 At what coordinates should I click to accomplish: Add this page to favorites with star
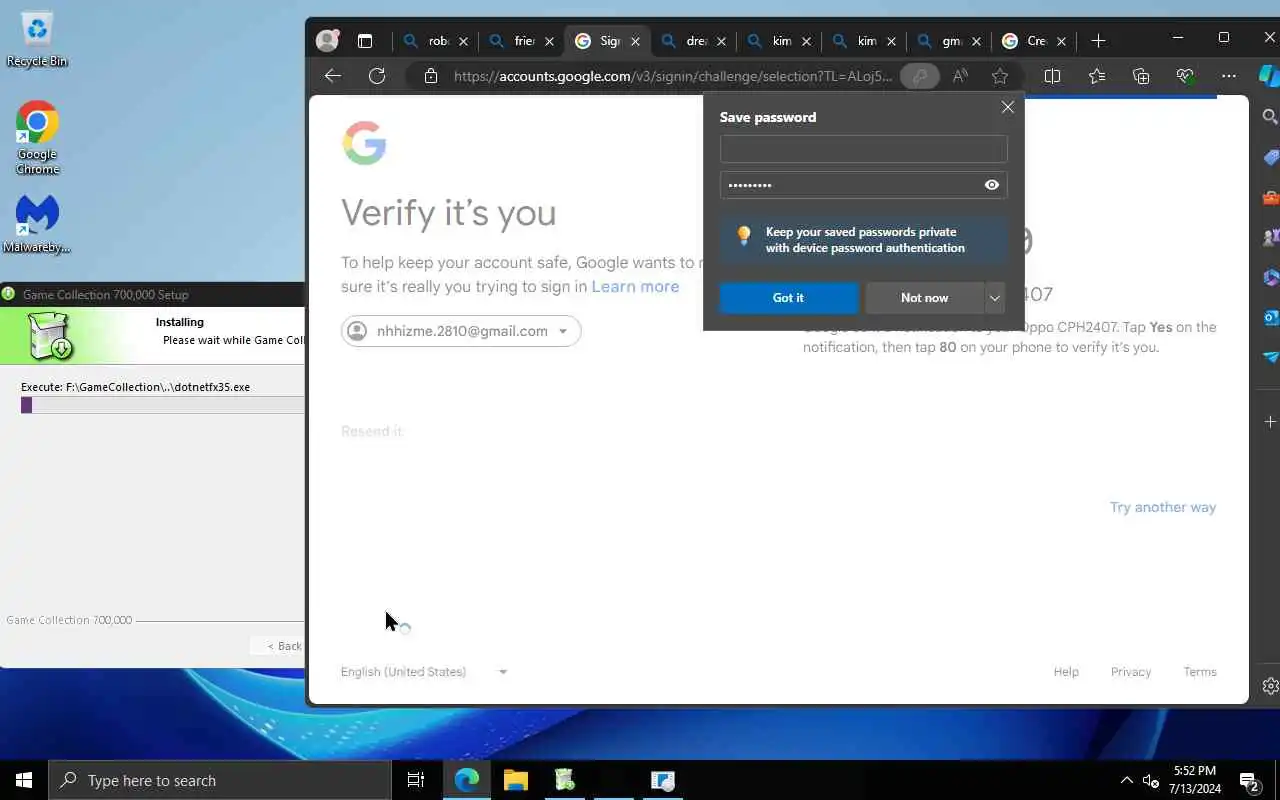tap(1000, 76)
